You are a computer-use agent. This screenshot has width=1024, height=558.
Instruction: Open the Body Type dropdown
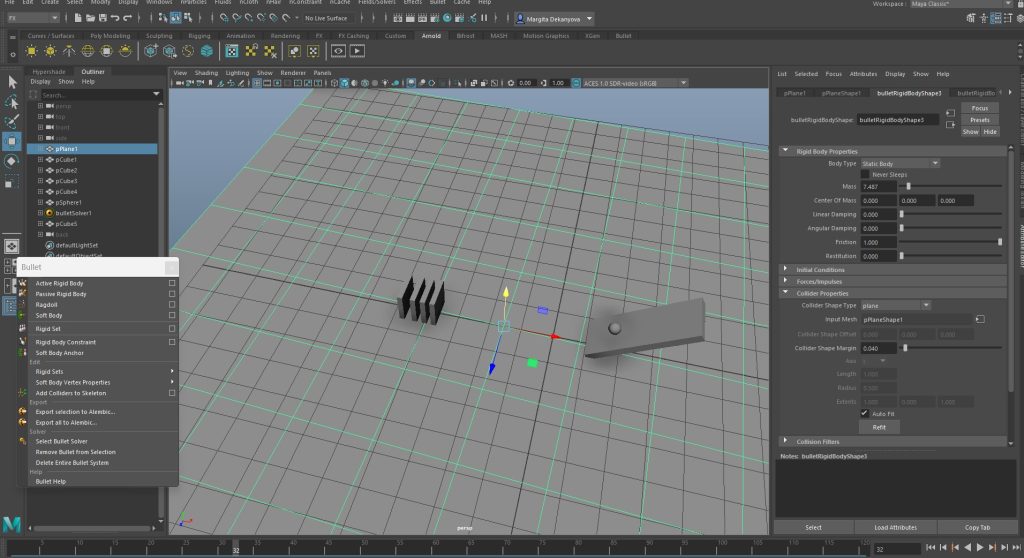pyautogui.click(x=900, y=163)
